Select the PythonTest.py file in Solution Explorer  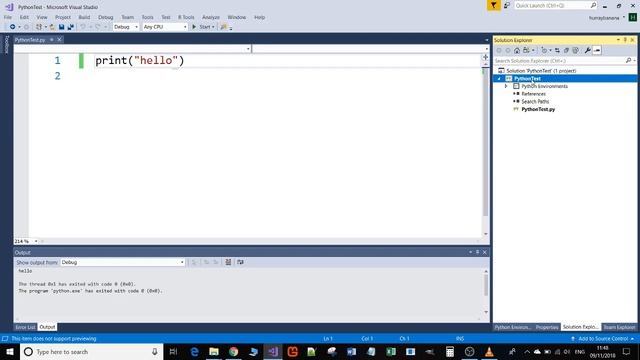538,109
